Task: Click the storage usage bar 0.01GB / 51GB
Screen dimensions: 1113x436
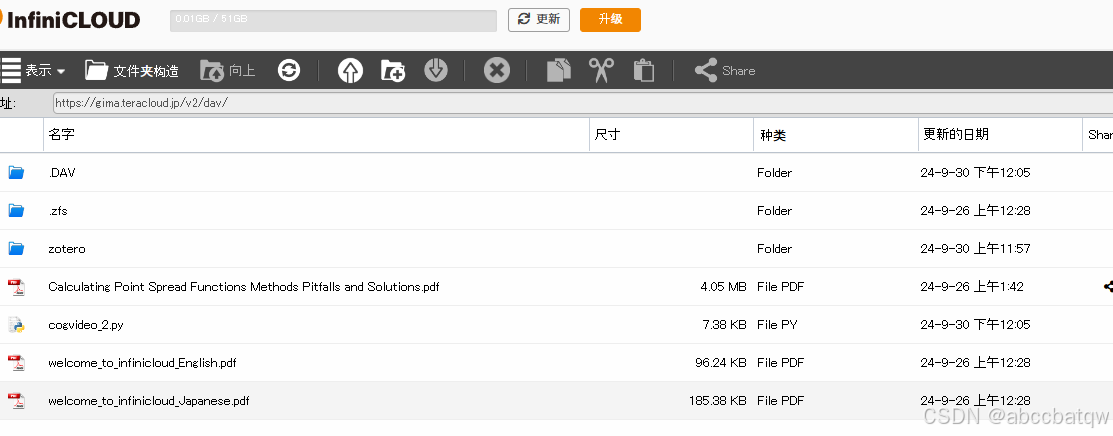Action: 333,20
